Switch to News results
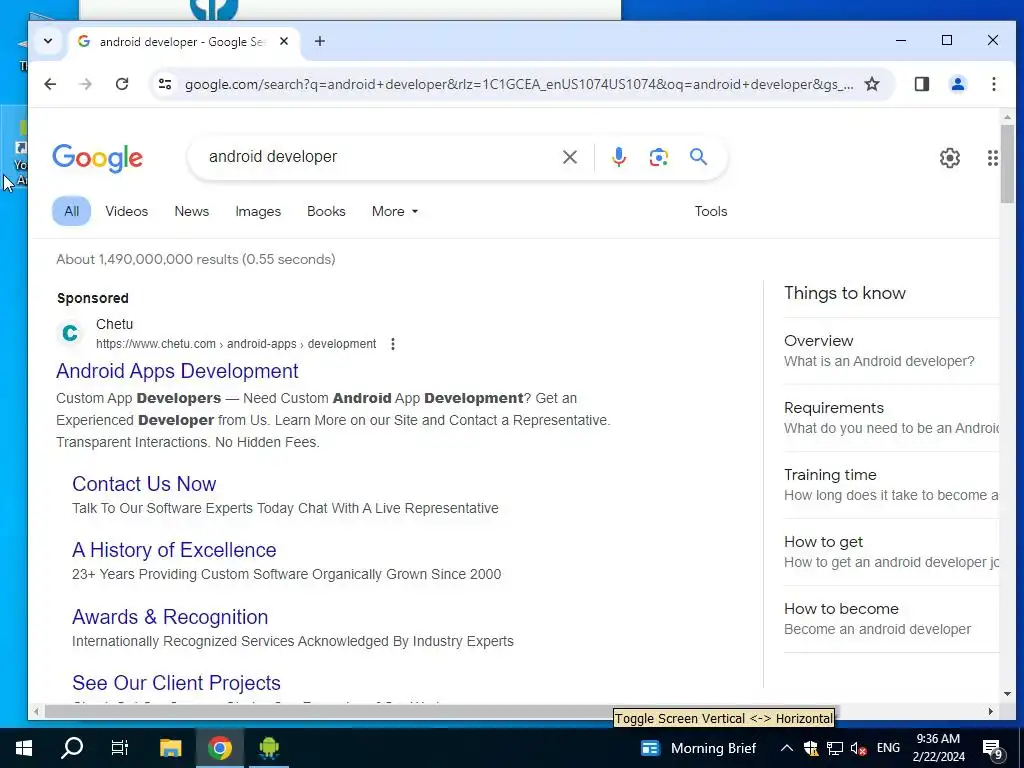Viewport: 1024px width, 768px height. [x=191, y=212]
